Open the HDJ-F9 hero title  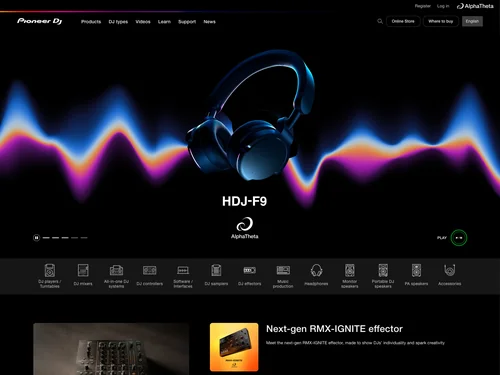[x=245, y=201]
